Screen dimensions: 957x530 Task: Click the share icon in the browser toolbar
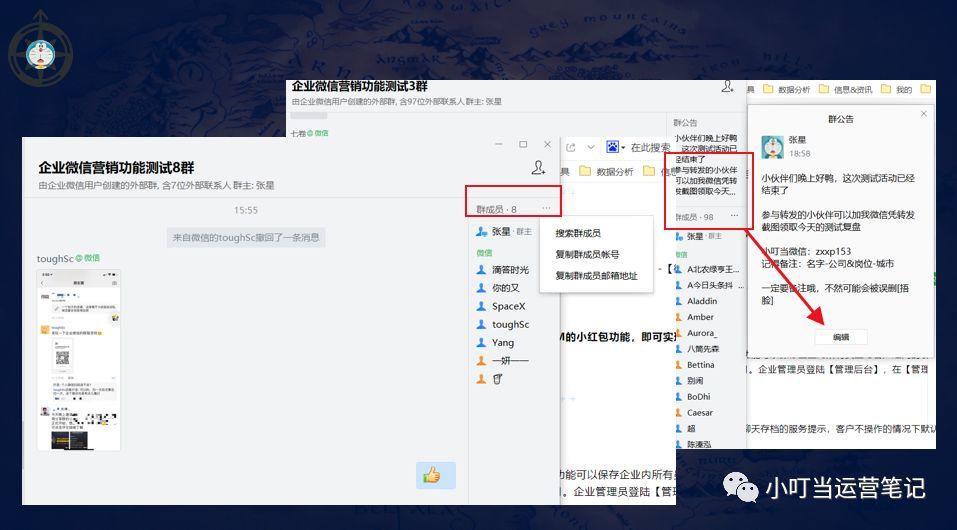(571, 147)
